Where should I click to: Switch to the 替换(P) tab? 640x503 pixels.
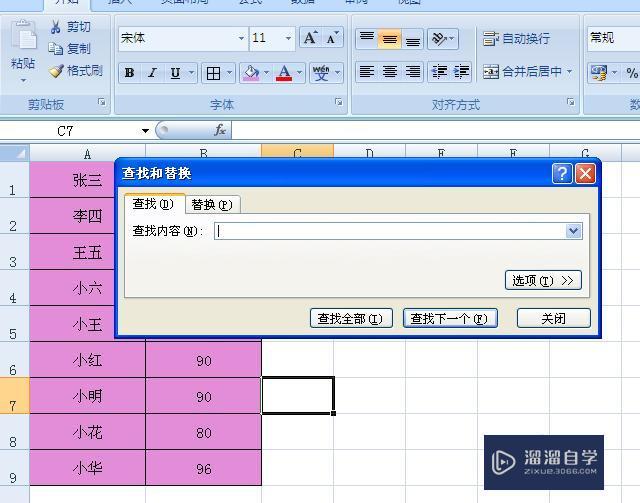point(212,205)
